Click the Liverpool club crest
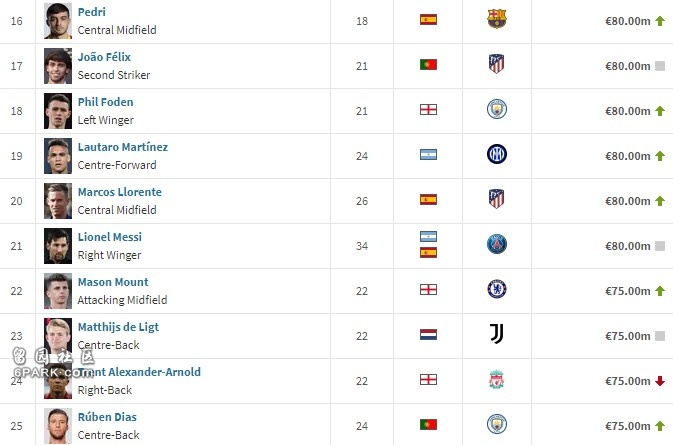 pos(497,379)
